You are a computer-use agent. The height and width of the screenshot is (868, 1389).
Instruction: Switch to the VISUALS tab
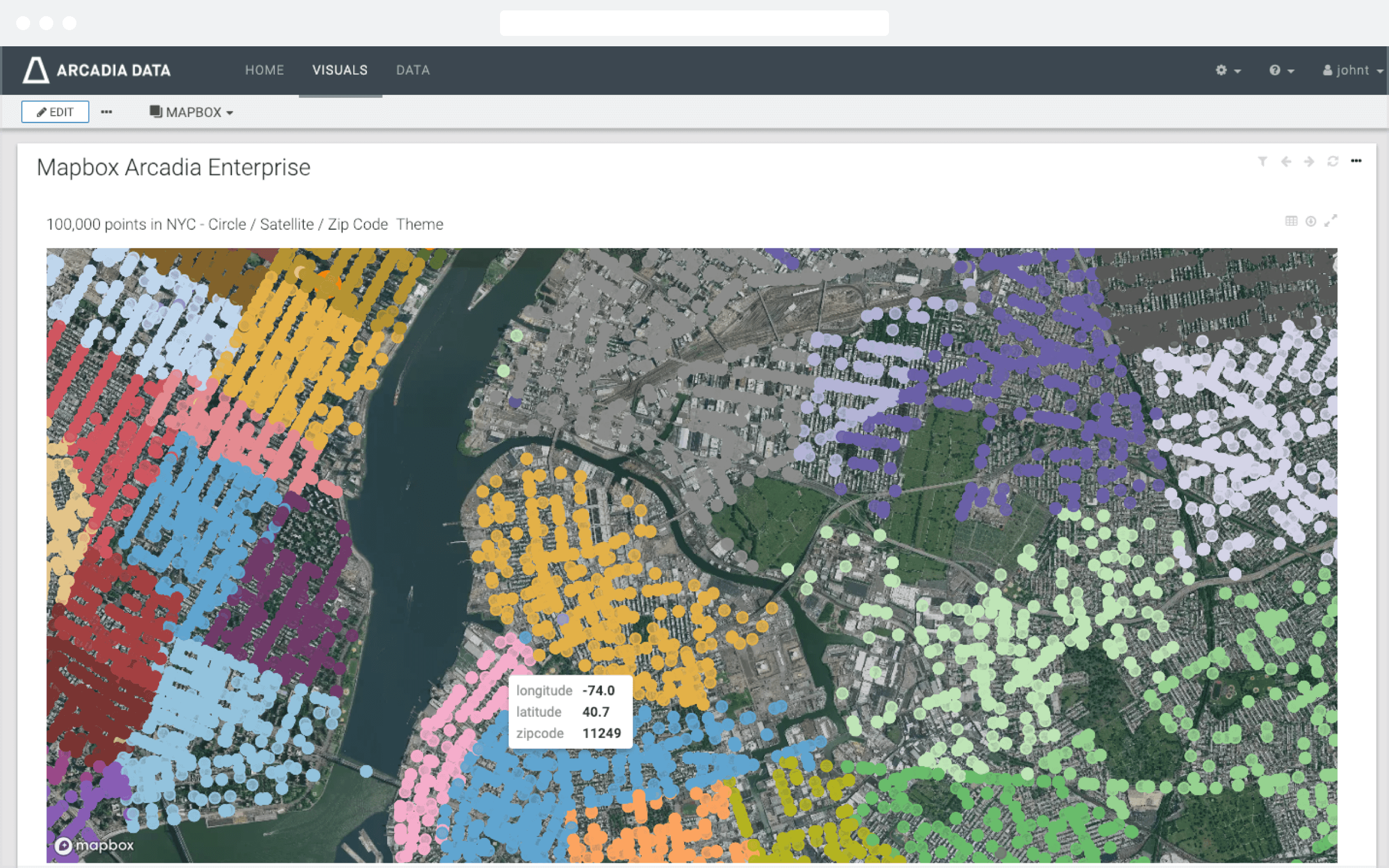point(340,70)
